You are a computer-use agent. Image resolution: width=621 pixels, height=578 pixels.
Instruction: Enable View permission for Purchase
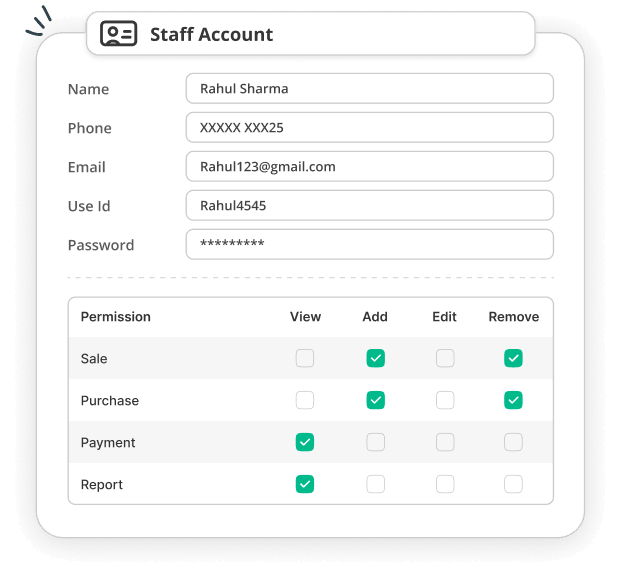coord(305,400)
